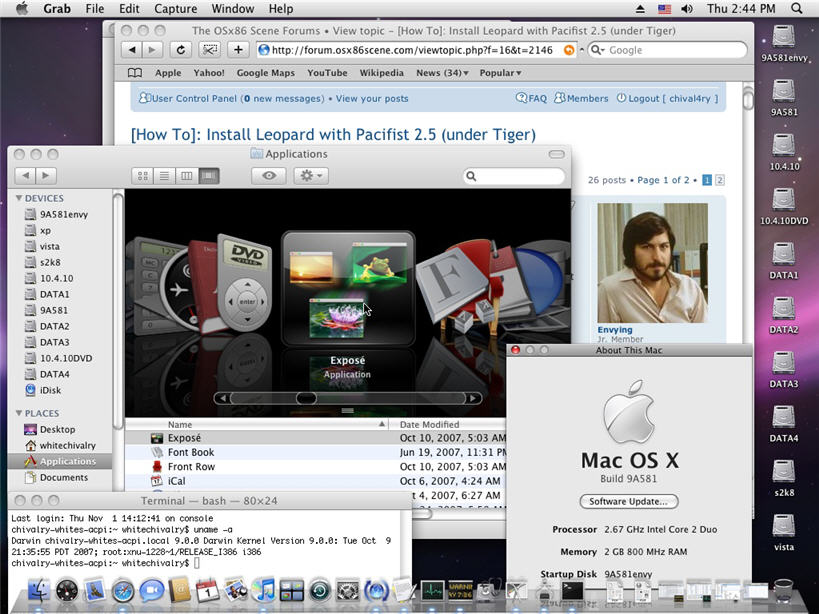Open the US flag input menu
This screenshot has width=819, height=614.
664,9
